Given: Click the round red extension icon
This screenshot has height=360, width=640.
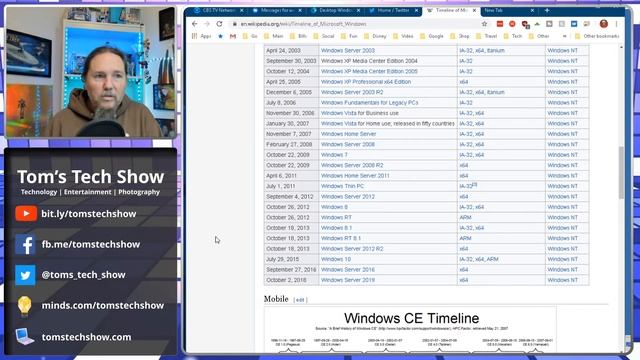Looking at the screenshot, I should (x=512, y=24).
